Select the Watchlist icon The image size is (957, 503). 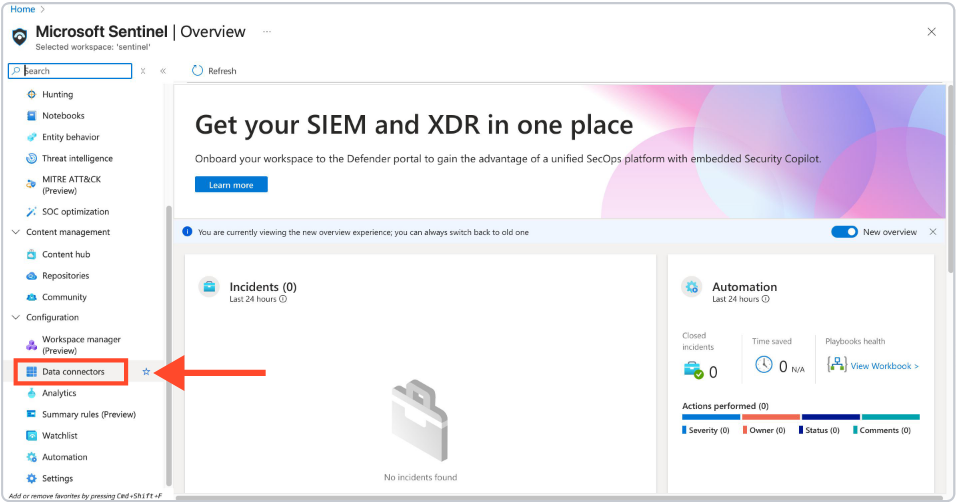(x=32, y=436)
